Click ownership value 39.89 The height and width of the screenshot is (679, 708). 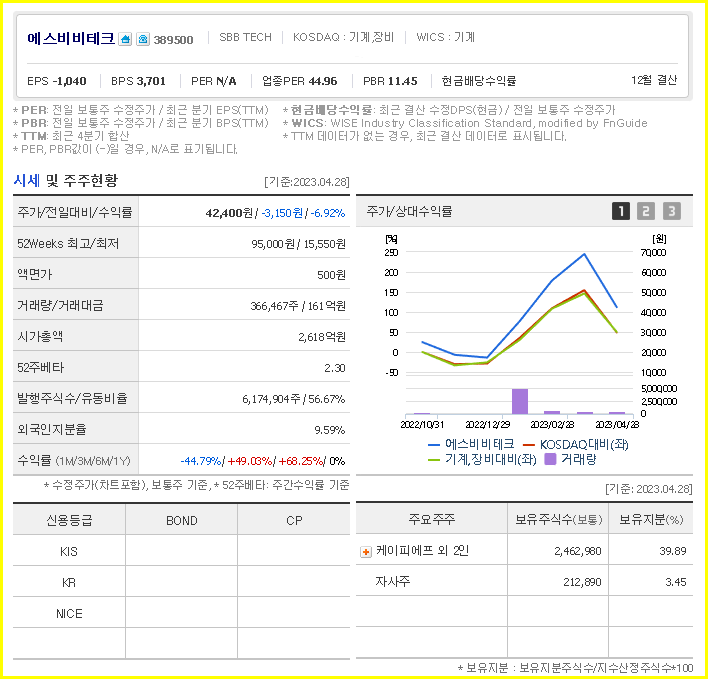point(673,551)
